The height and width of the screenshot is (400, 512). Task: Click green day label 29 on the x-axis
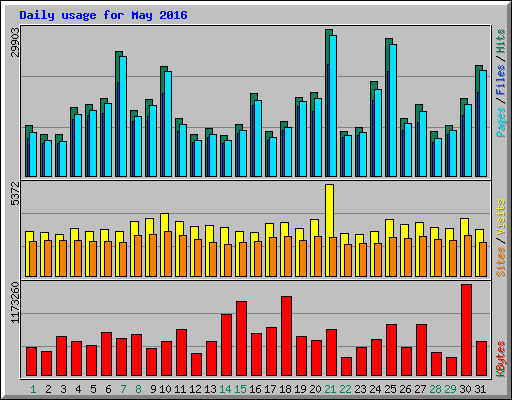[x=450, y=389]
